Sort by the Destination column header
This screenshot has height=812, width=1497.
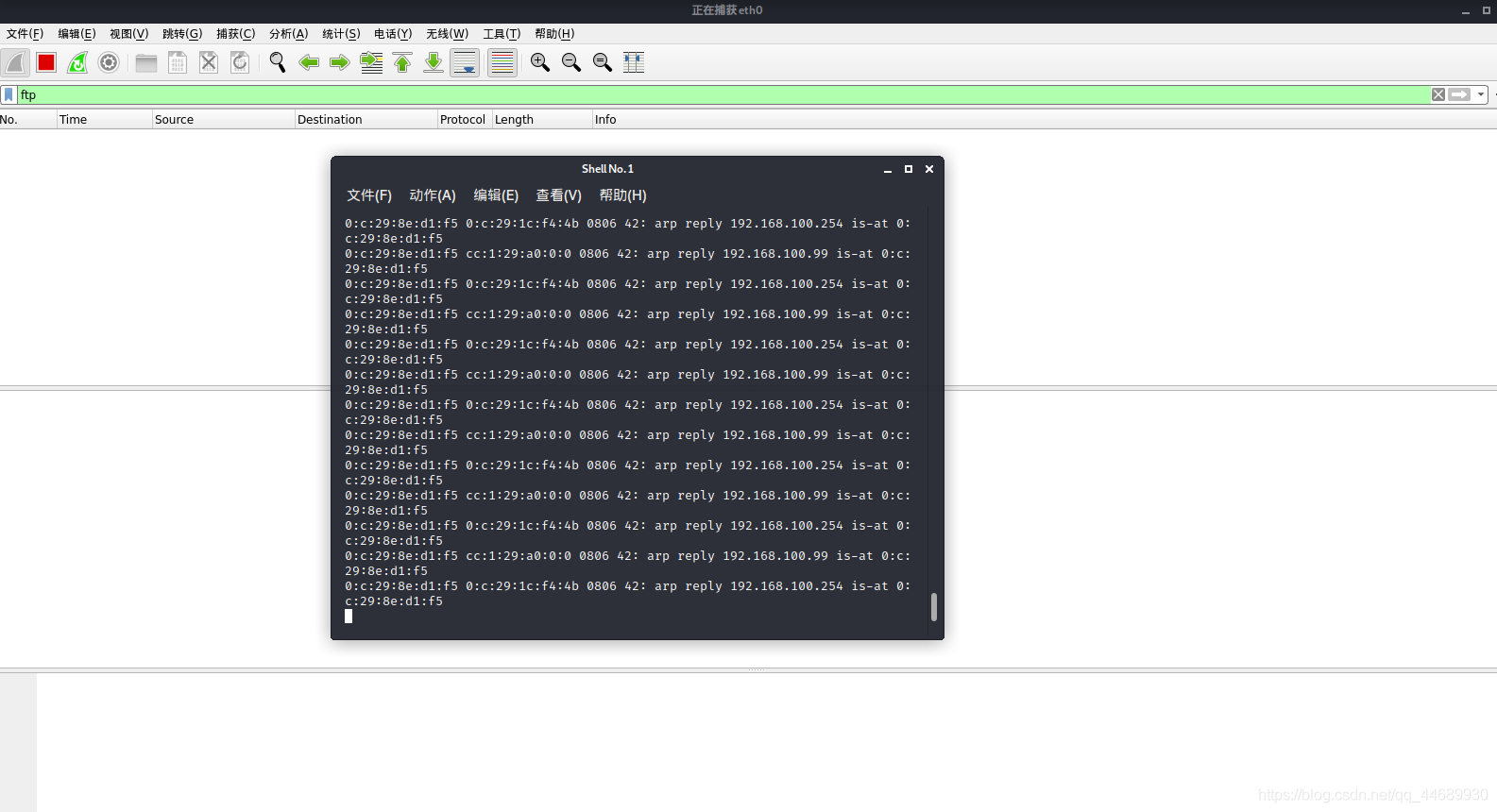(x=366, y=120)
